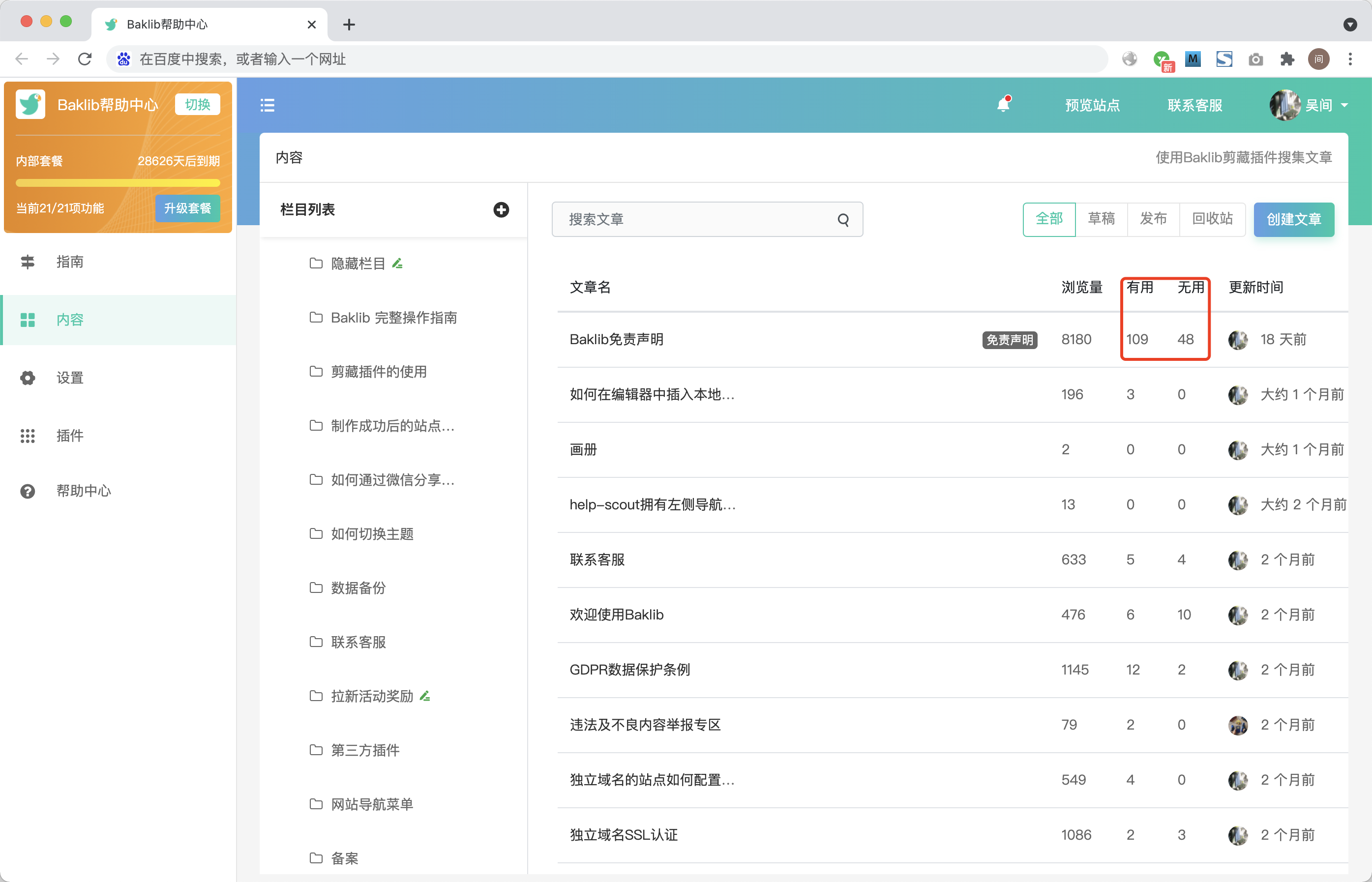This screenshot has height=882, width=1372.
Task: Open a new browser tab
Action: (x=349, y=25)
